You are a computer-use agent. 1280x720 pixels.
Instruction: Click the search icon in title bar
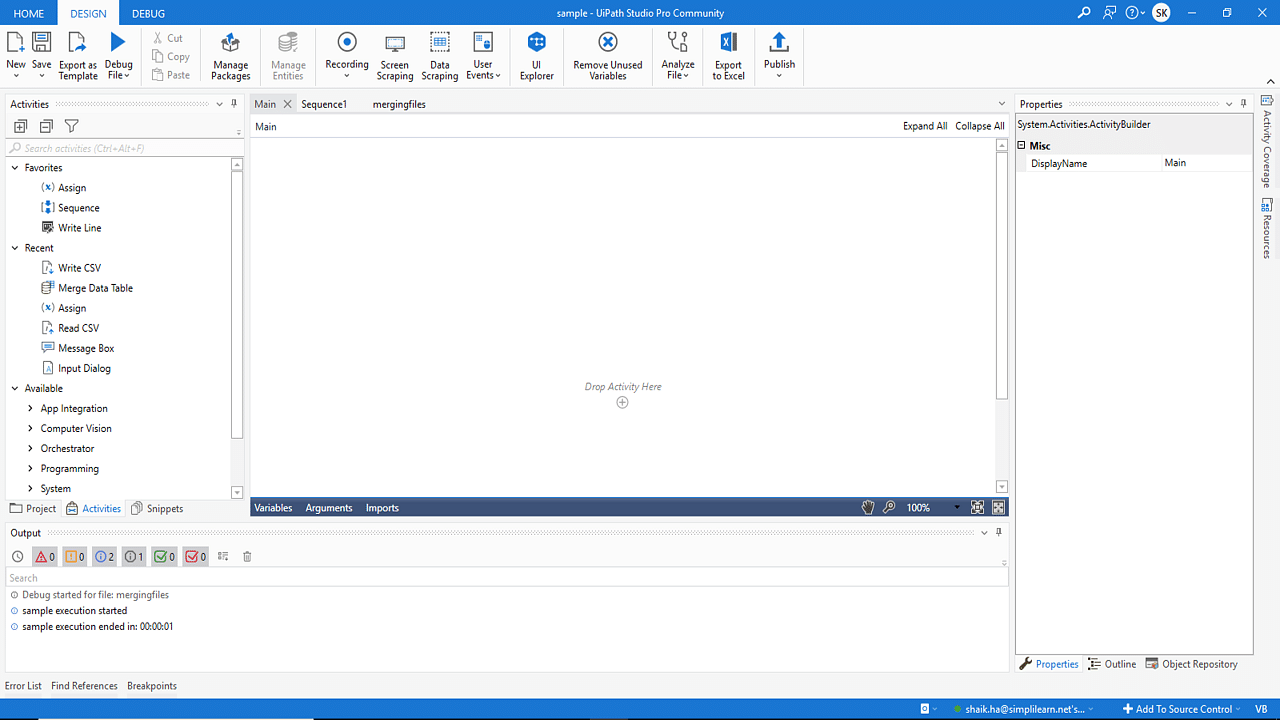(1084, 13)
